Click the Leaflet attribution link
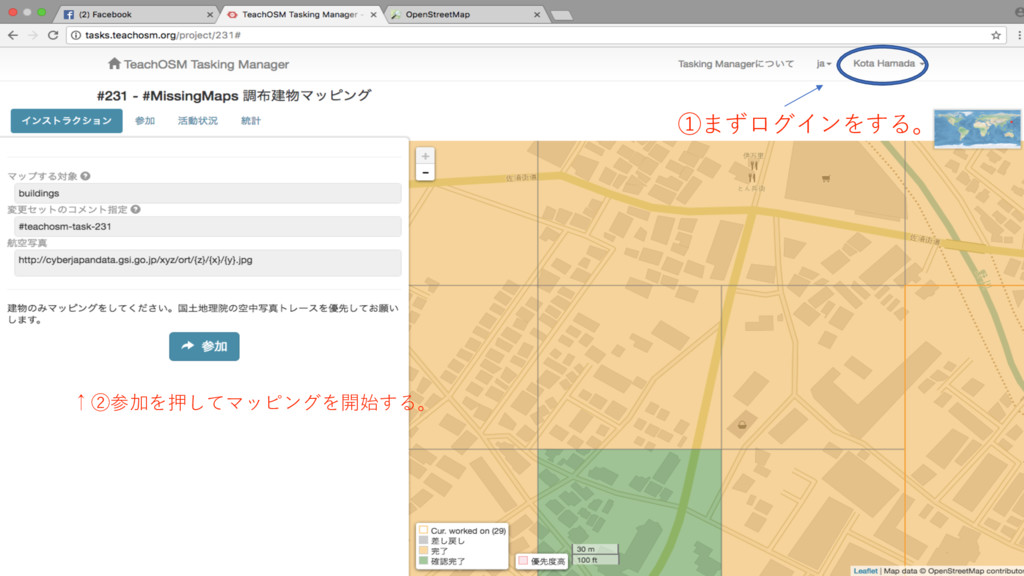This screenshot has width=1024, height=576. tap(865, 571)
